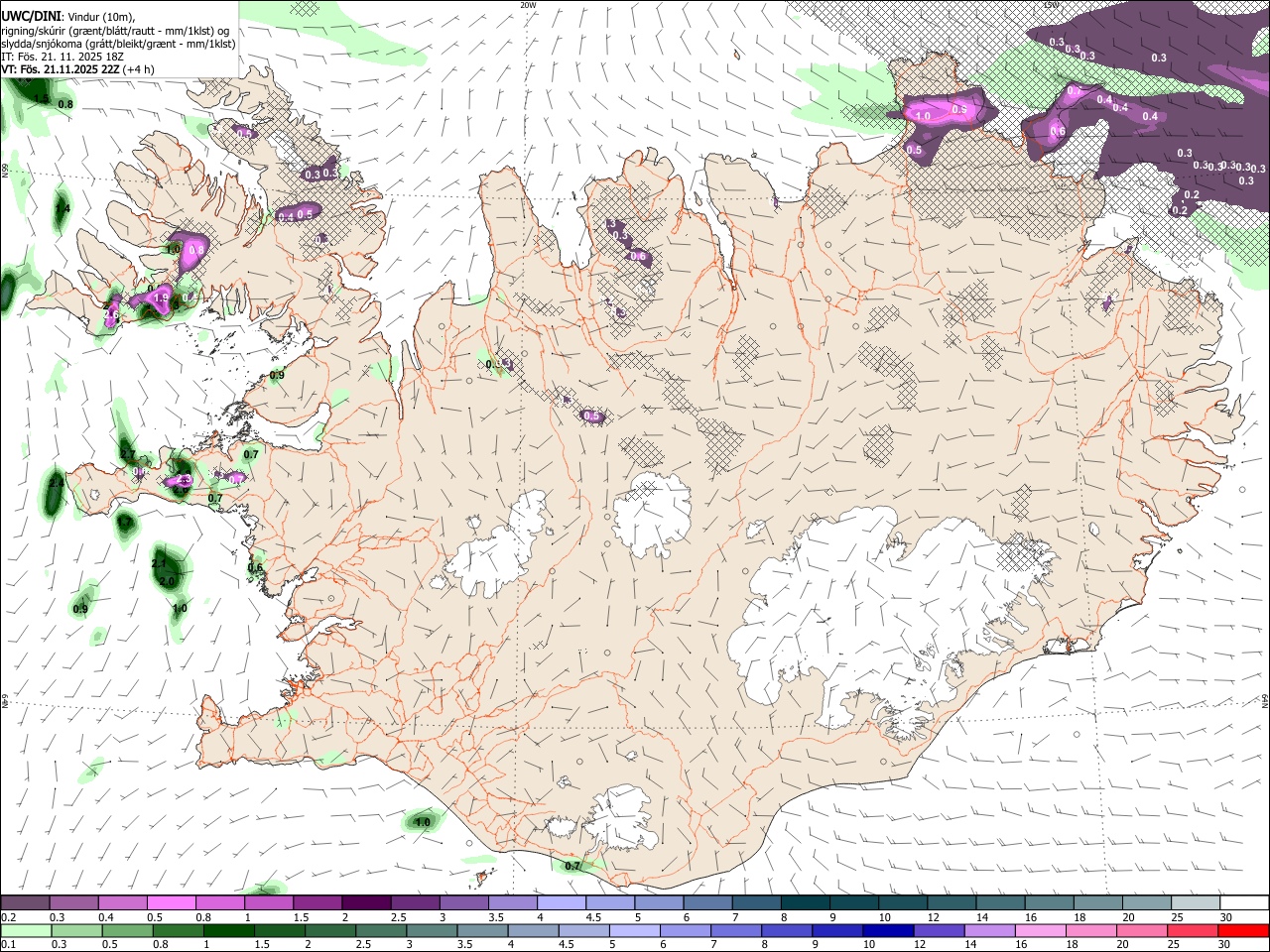Click the bright pink 0.5–0.8 snow legend swatch

pyautogui.click(x=171, y=903)
